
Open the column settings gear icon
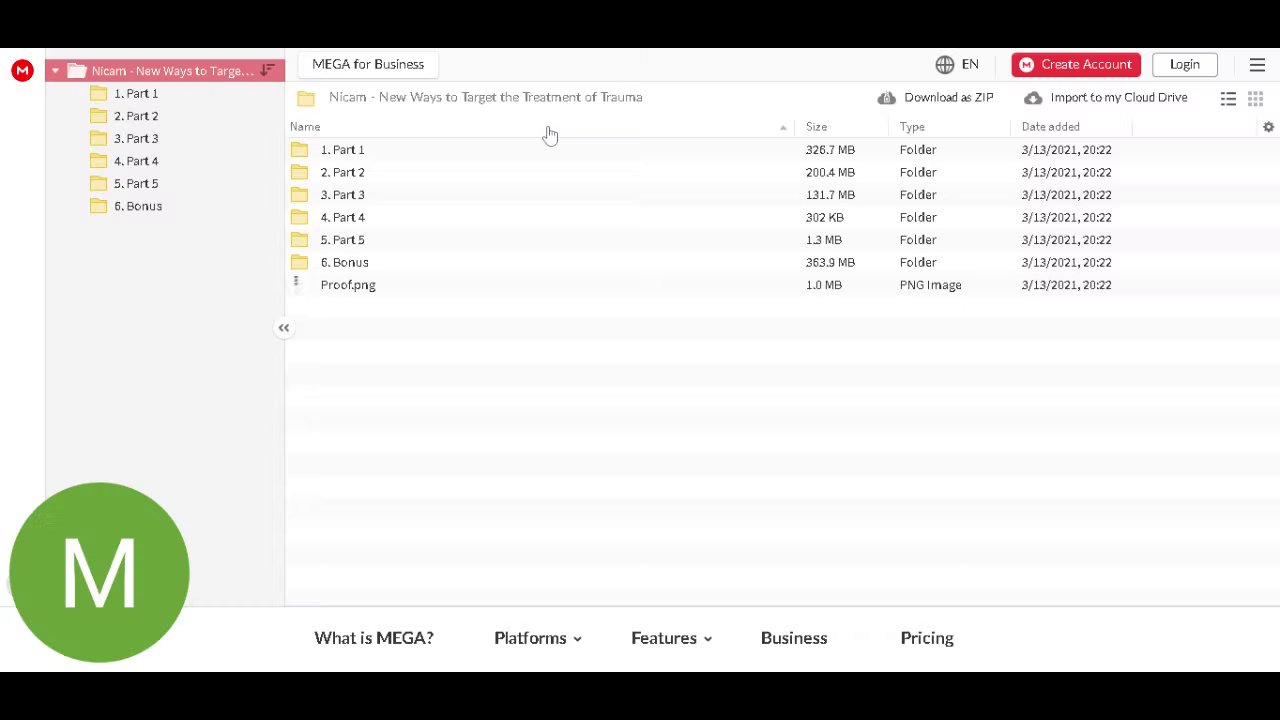1268,127
